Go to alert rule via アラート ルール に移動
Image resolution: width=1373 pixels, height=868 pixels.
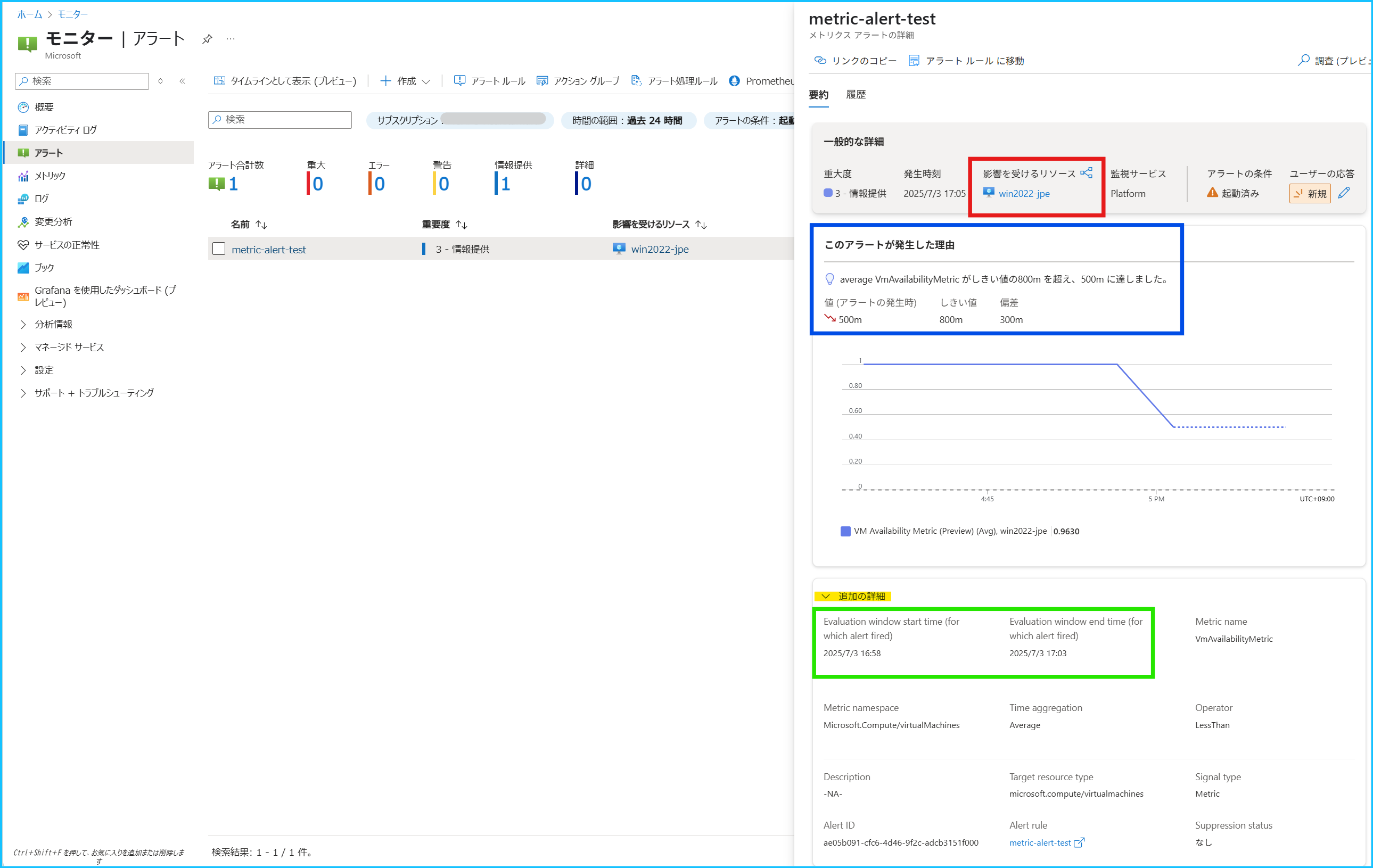(x=966, y=61)
